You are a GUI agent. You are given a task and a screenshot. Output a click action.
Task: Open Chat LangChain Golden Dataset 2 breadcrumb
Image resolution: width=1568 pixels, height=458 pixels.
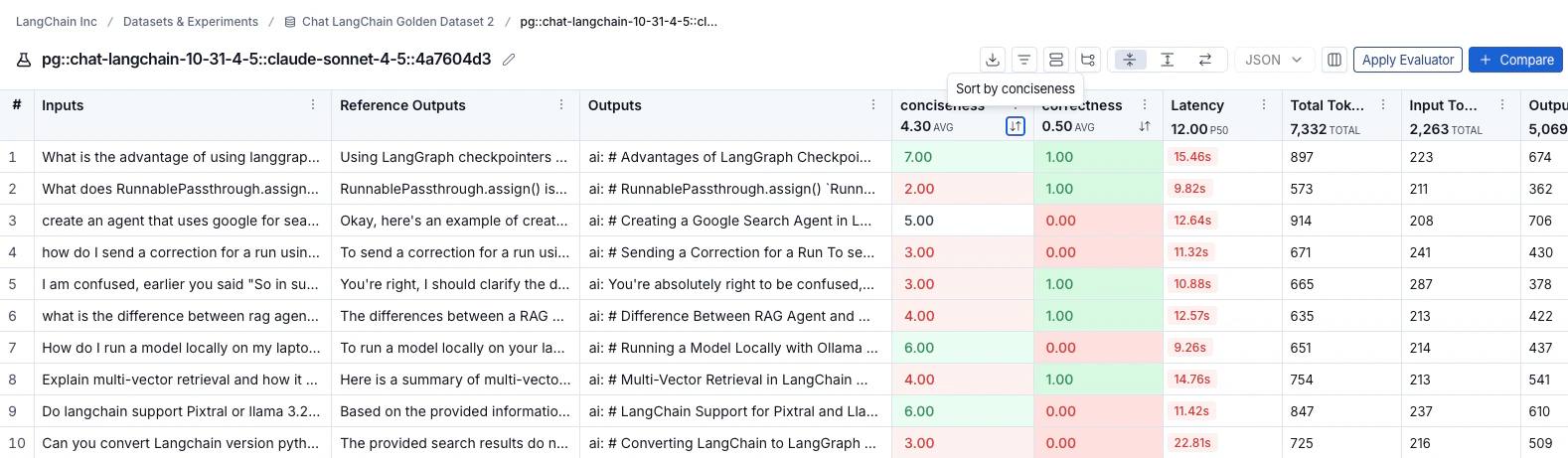tap(397, 21)
